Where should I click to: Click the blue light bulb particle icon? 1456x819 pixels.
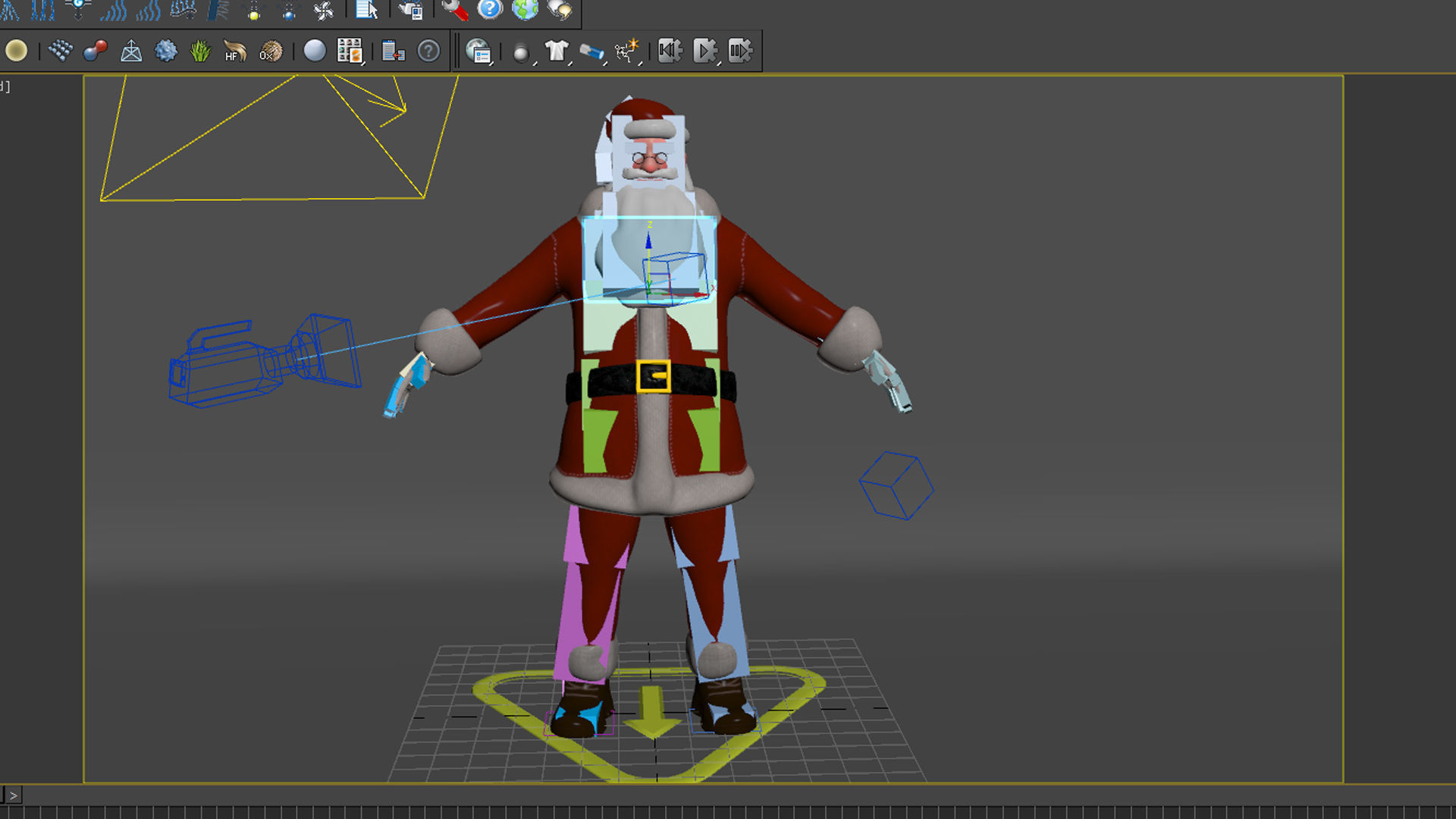[289, 10]
